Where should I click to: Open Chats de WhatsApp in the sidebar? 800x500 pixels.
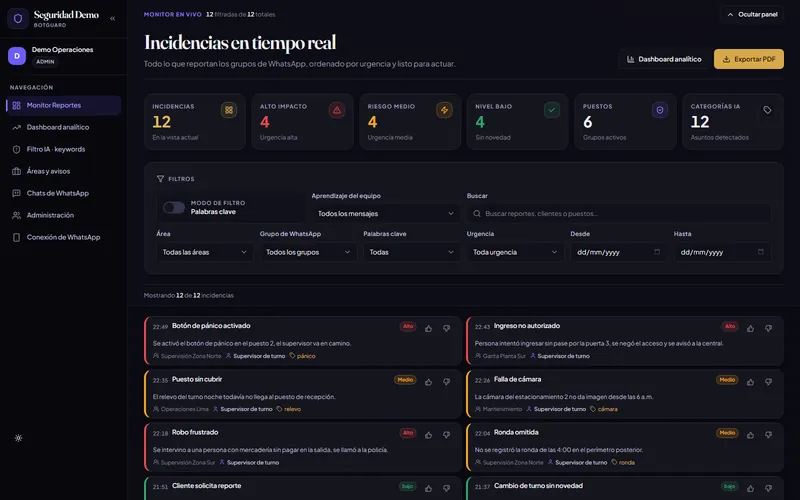(x=64, y=193)
